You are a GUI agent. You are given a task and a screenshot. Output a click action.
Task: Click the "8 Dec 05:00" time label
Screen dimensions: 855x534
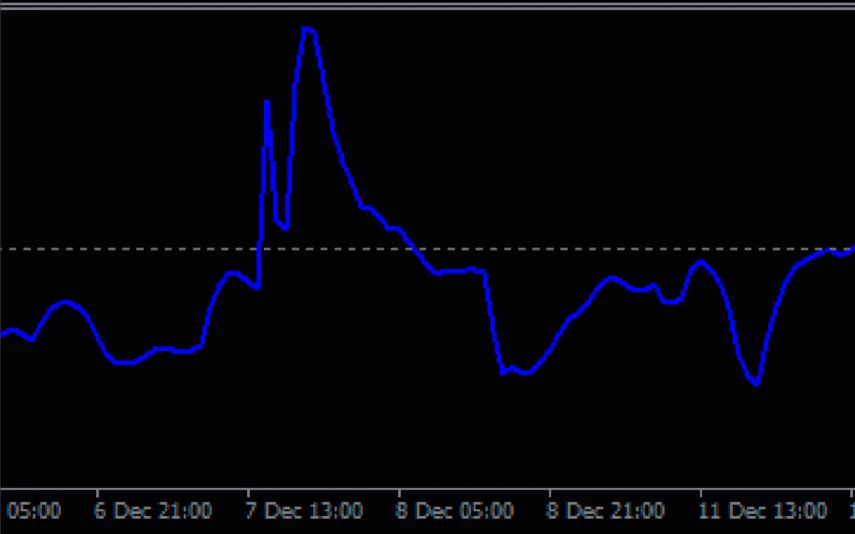(x=455, y=511)
